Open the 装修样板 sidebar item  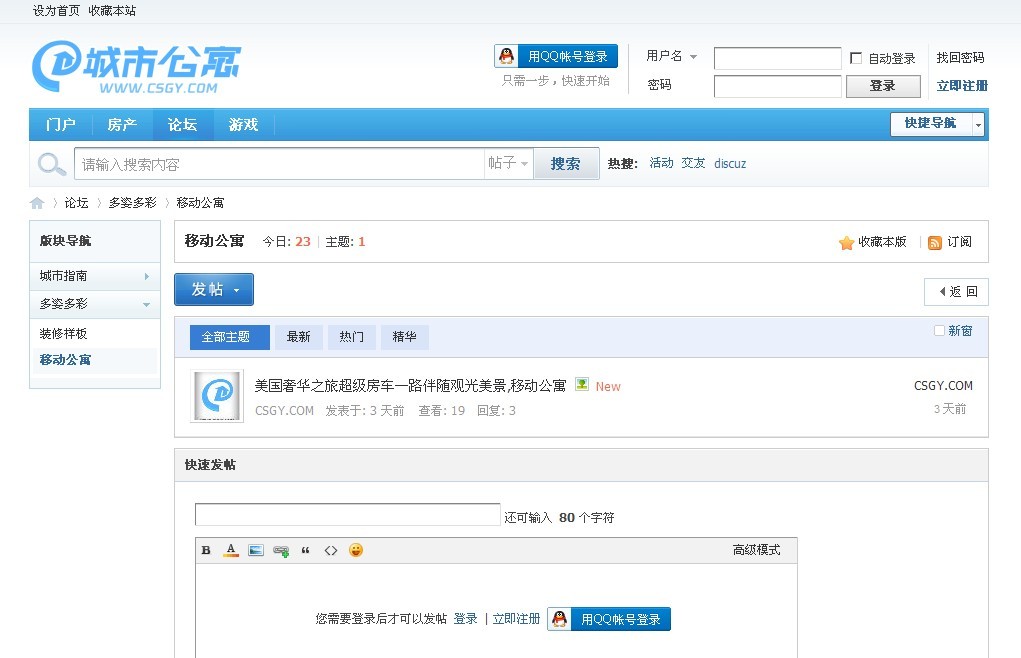63,334
